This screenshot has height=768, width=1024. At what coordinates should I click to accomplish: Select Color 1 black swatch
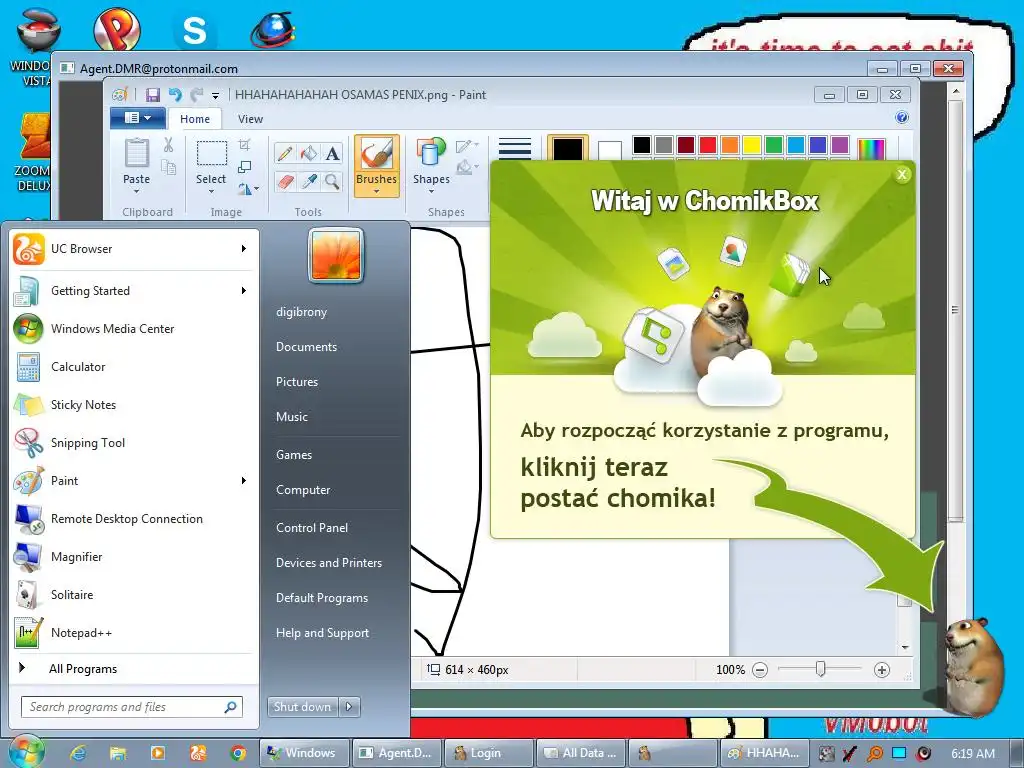coord(568,149)
